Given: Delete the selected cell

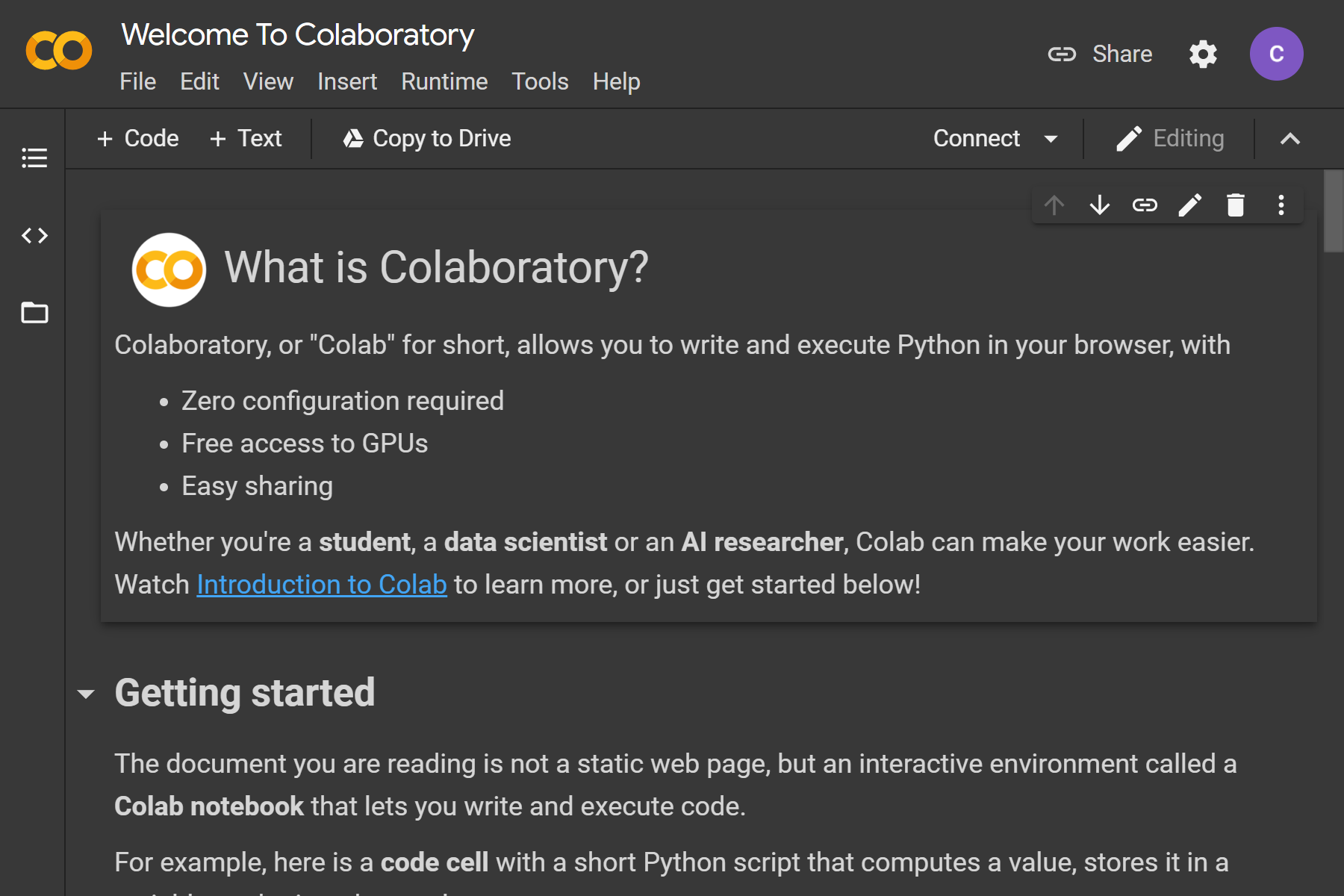Looking at the screenshot, I should [x=1236, y=205].
